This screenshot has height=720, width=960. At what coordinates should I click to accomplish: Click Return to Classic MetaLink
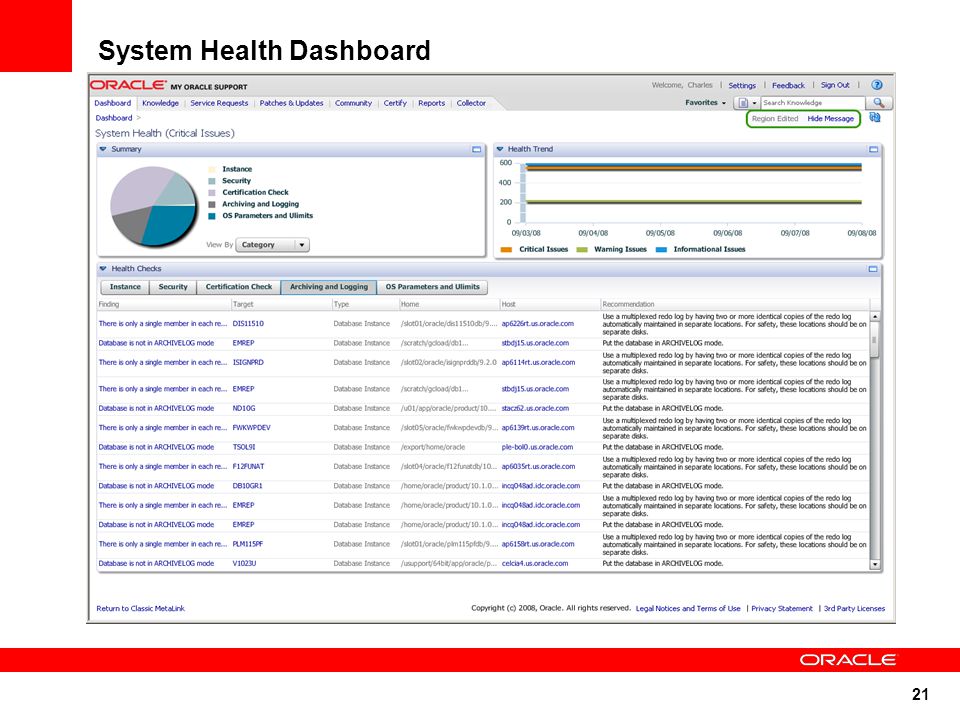coord(140,609)
